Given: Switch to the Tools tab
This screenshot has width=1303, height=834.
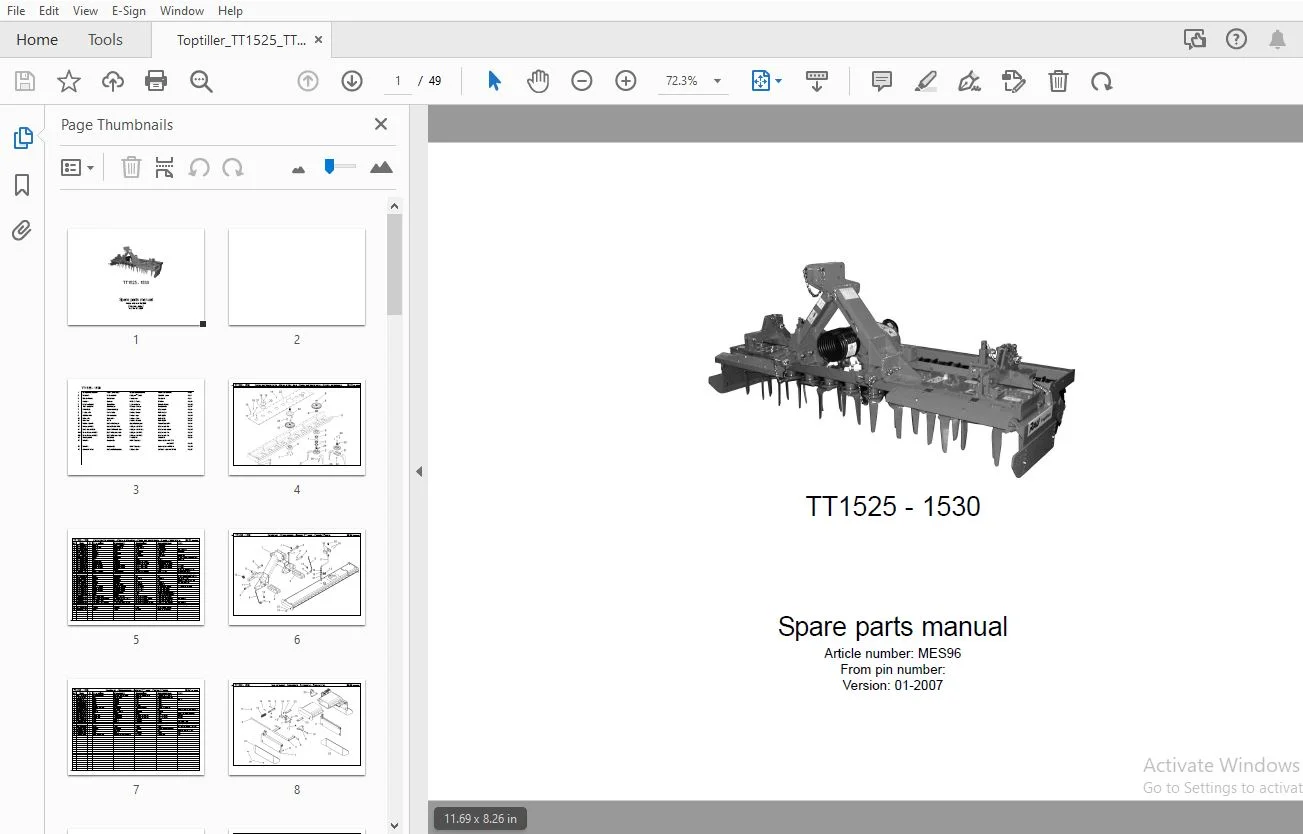Looking at the screenshot, I should 105,40.
